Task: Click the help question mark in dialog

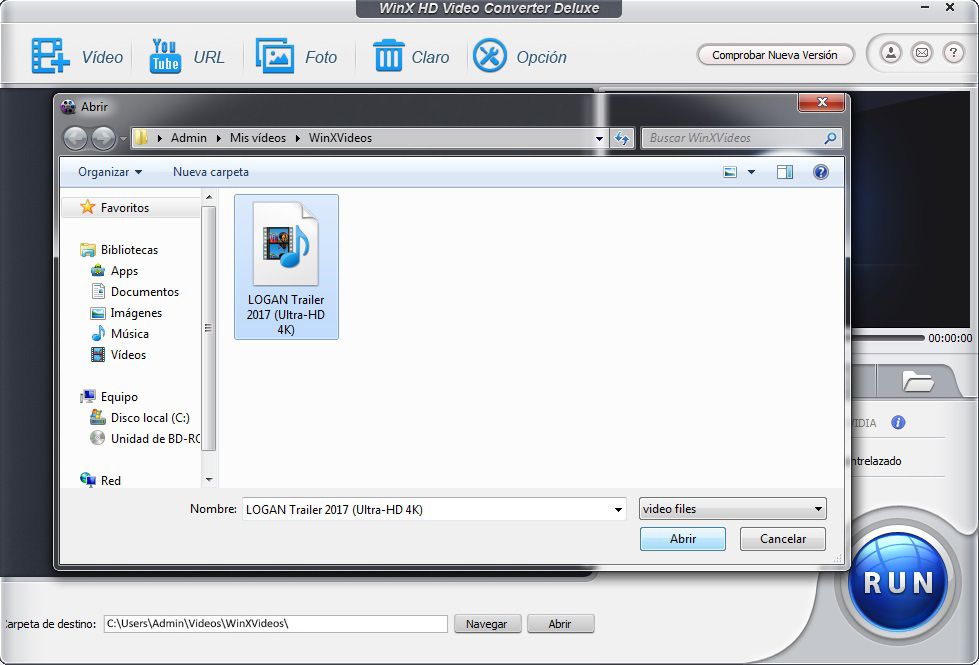Action: pos(821,172)
